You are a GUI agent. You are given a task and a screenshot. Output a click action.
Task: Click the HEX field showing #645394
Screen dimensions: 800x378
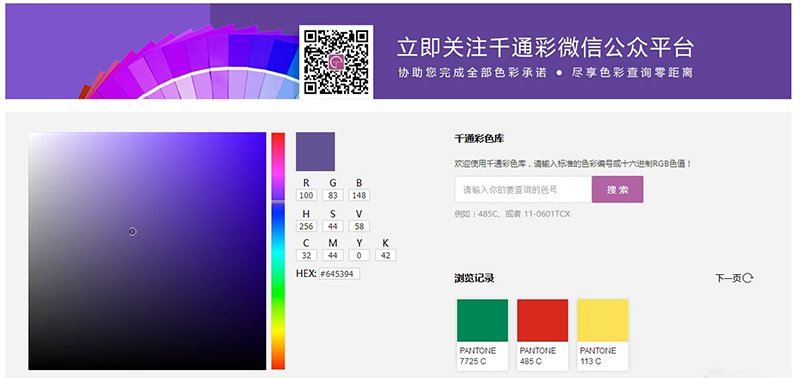click(x=339, y=274)
